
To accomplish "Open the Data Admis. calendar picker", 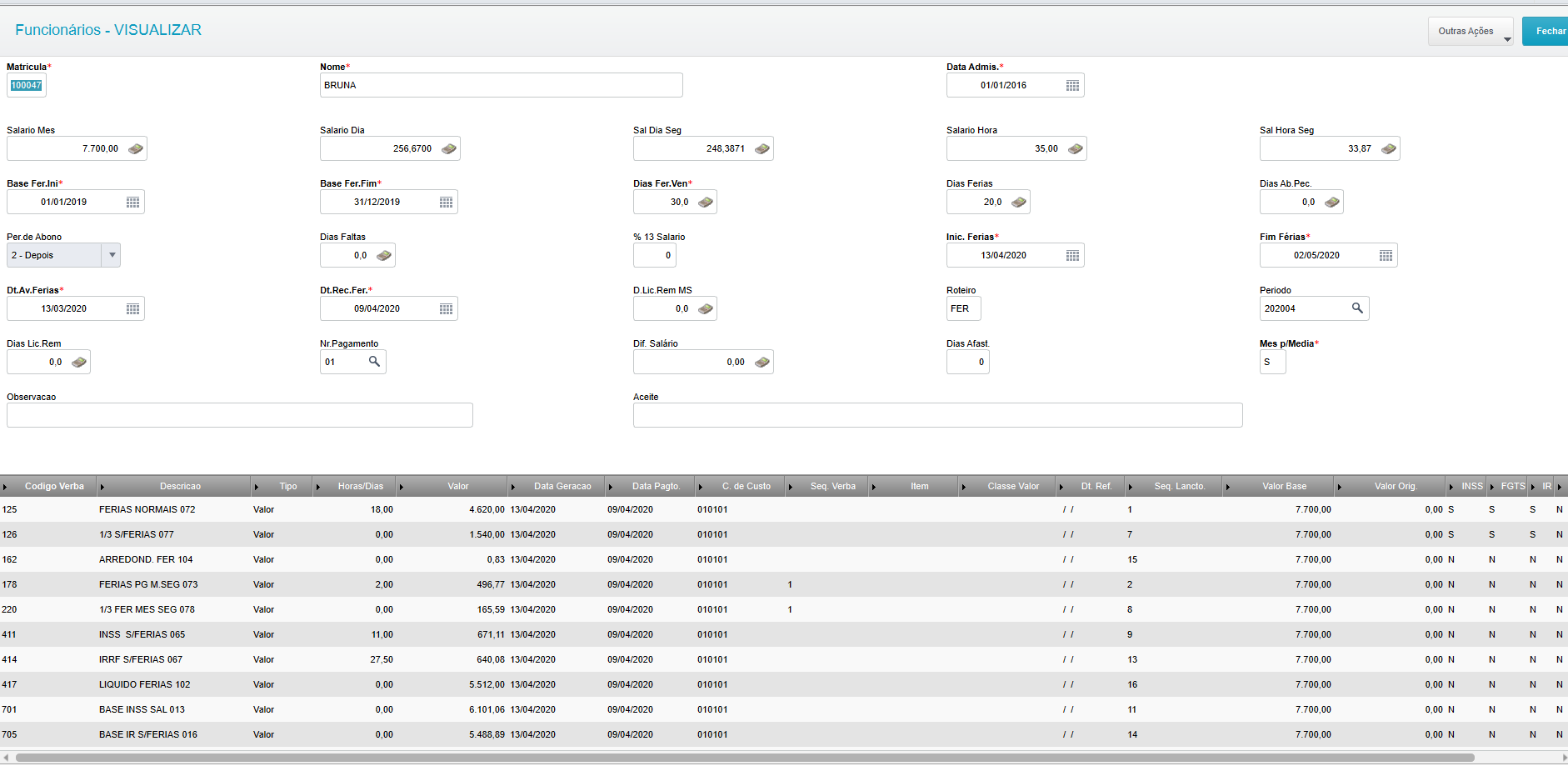I will [1072, 85].
